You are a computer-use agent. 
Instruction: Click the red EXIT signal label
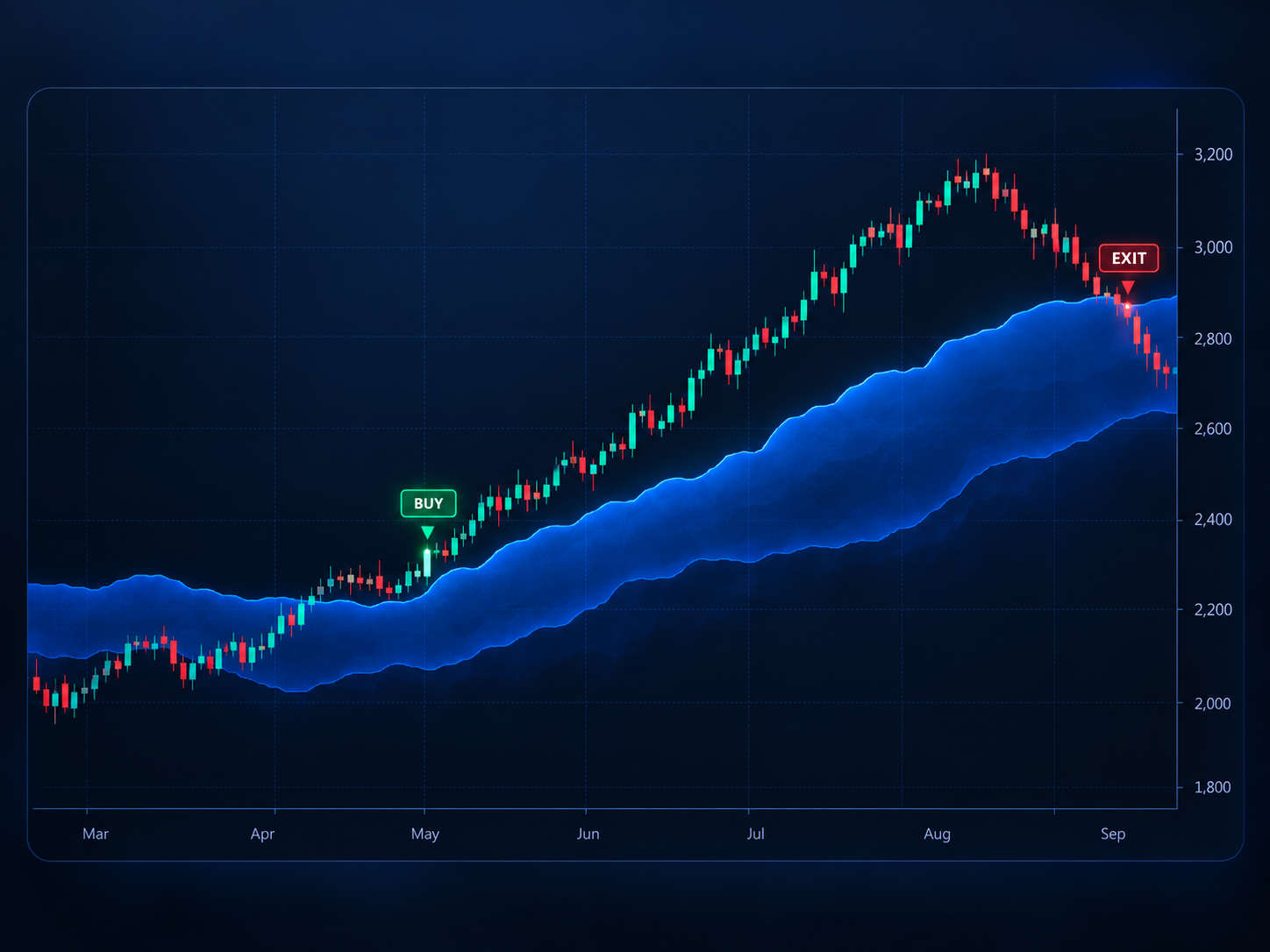(1129, 259)
